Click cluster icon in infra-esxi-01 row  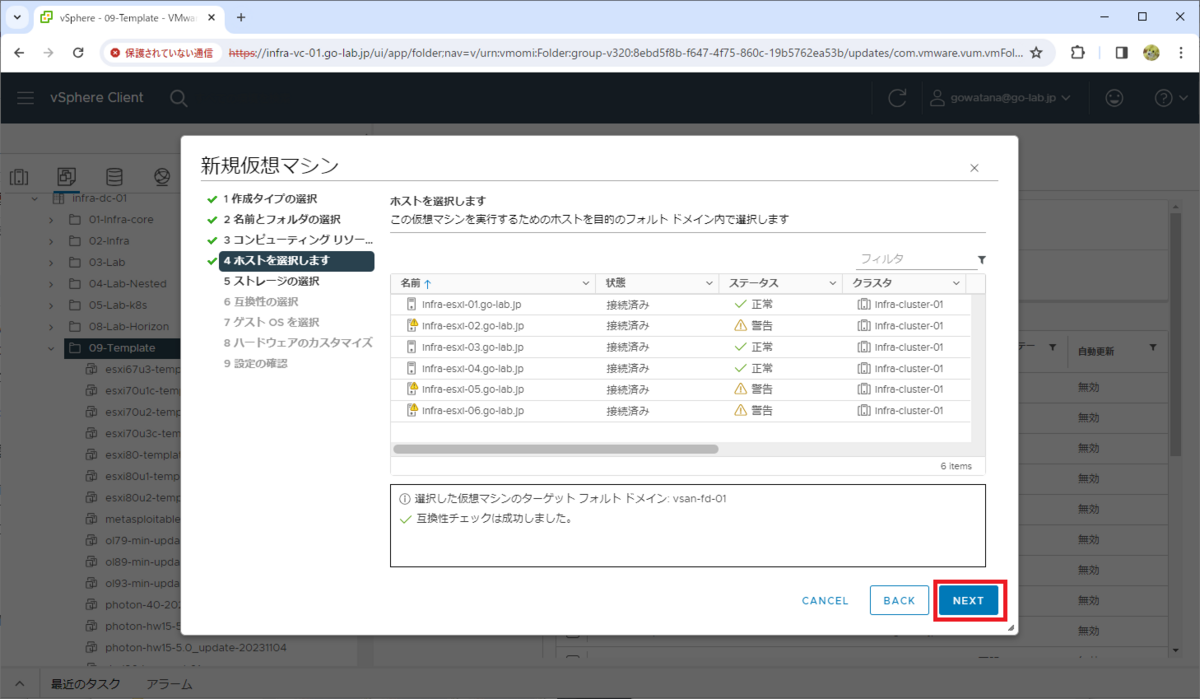tap(864, 304)
